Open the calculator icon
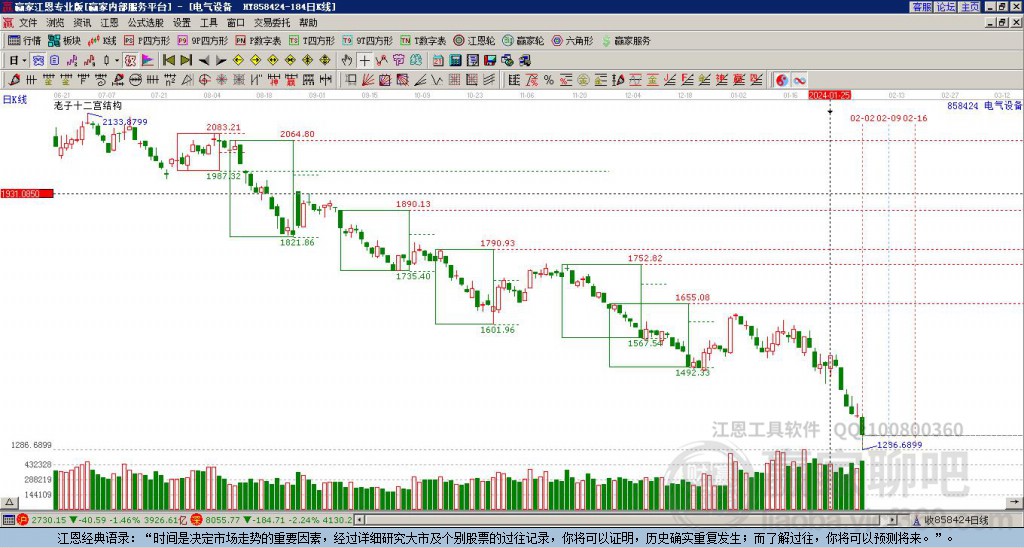This screenshot has height=548, width=1024. (x=456, y=61)
